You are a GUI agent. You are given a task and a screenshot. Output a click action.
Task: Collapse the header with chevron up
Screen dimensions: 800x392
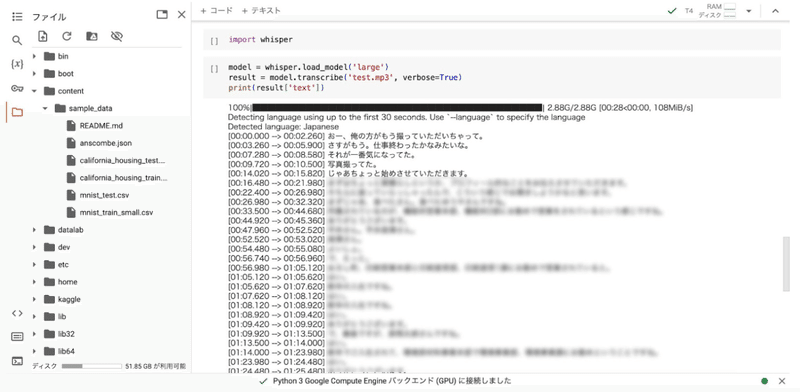[x=776, y=11]
